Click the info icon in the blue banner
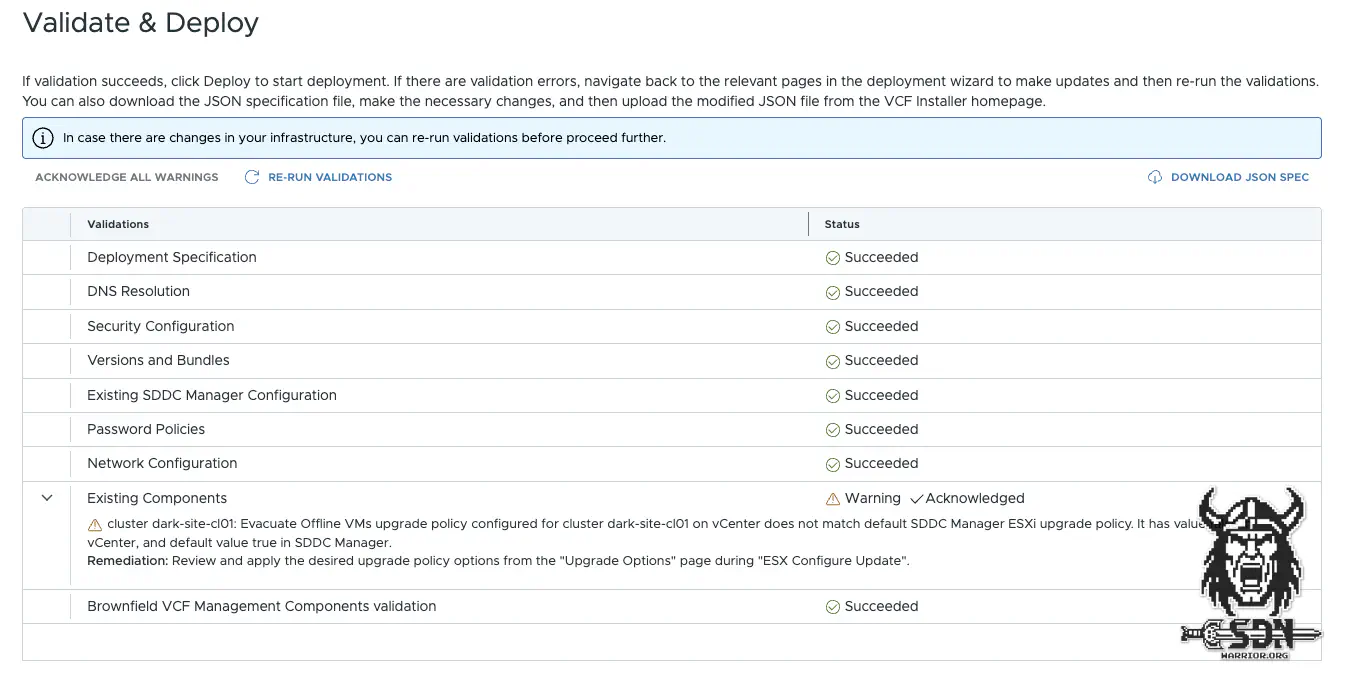This screenshot has height=694, width=1357. 43,138
